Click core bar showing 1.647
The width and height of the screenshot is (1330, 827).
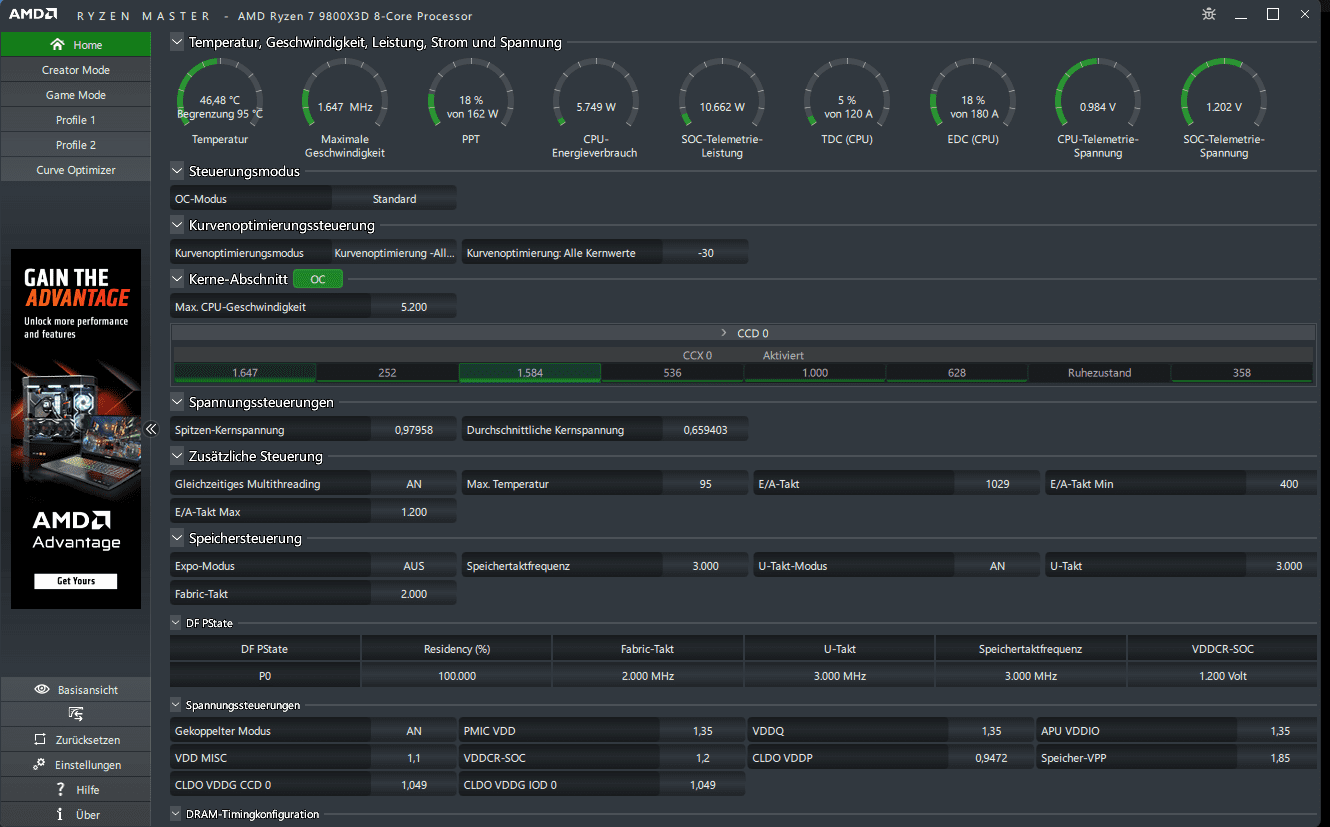244,373
